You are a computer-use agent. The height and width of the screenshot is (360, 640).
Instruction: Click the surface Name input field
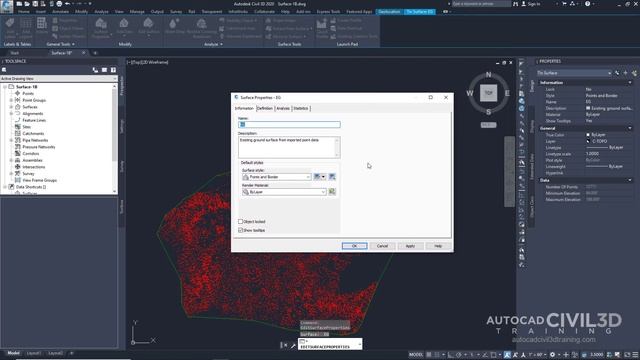tap(289, 124)
